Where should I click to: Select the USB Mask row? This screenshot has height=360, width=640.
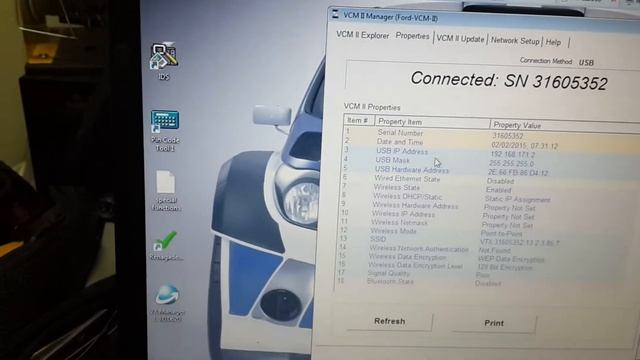pyautogui.click(x=491, y=162)
